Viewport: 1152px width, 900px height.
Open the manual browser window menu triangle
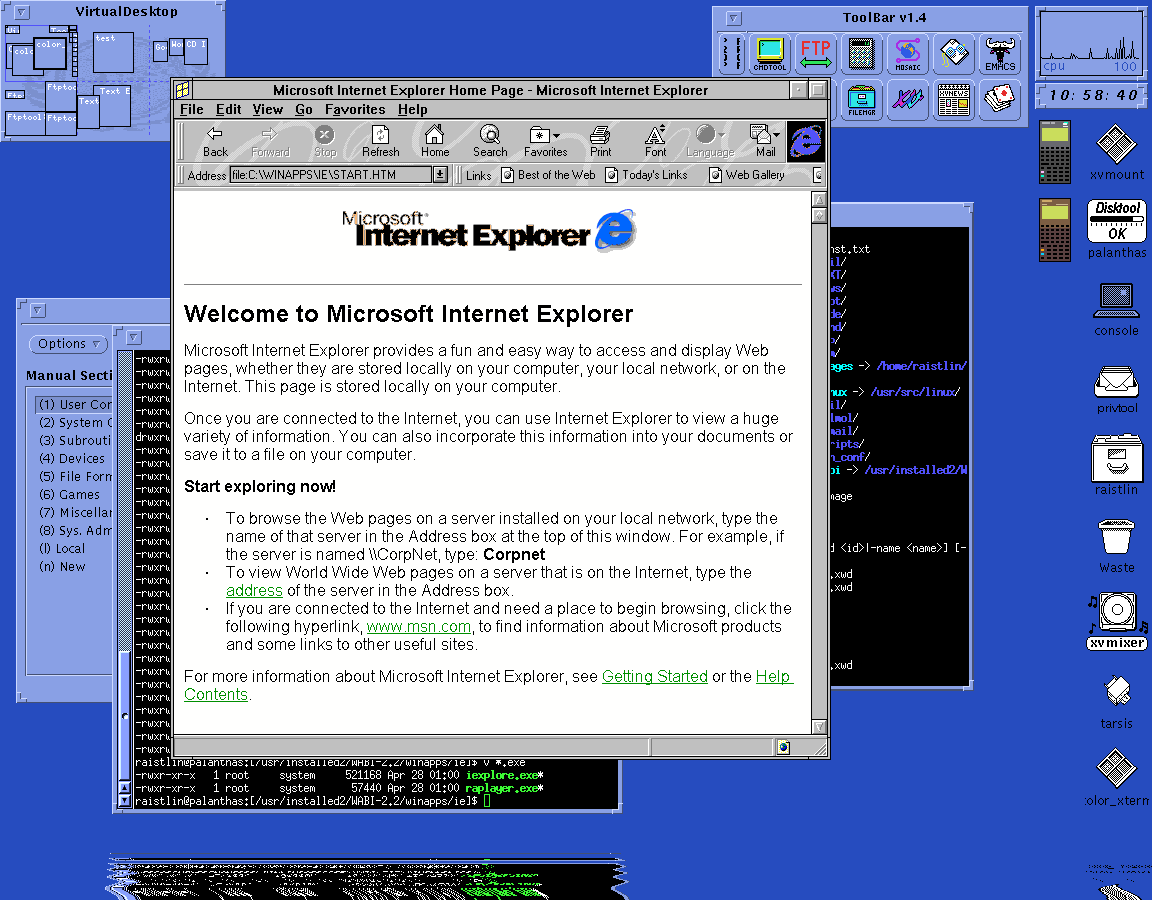click(38, 310)
